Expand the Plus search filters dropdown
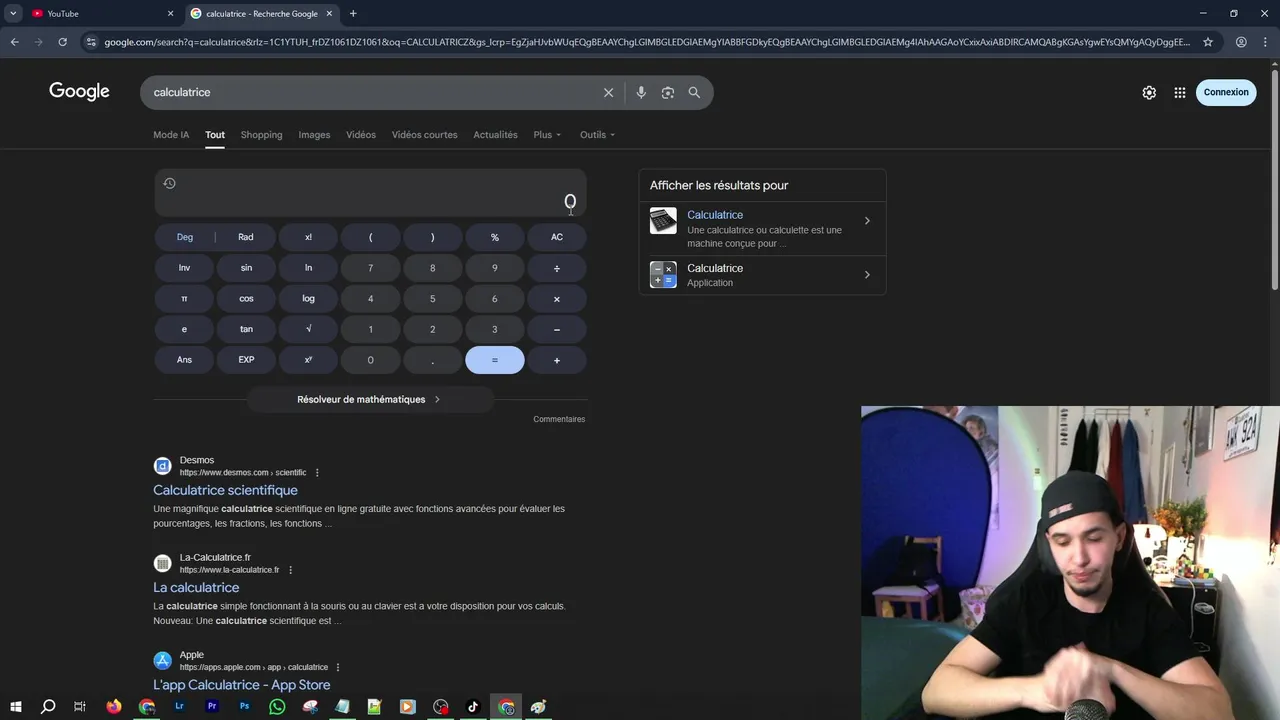The width and height of the screenshot is (1280, 720). (x=547, y=135)
